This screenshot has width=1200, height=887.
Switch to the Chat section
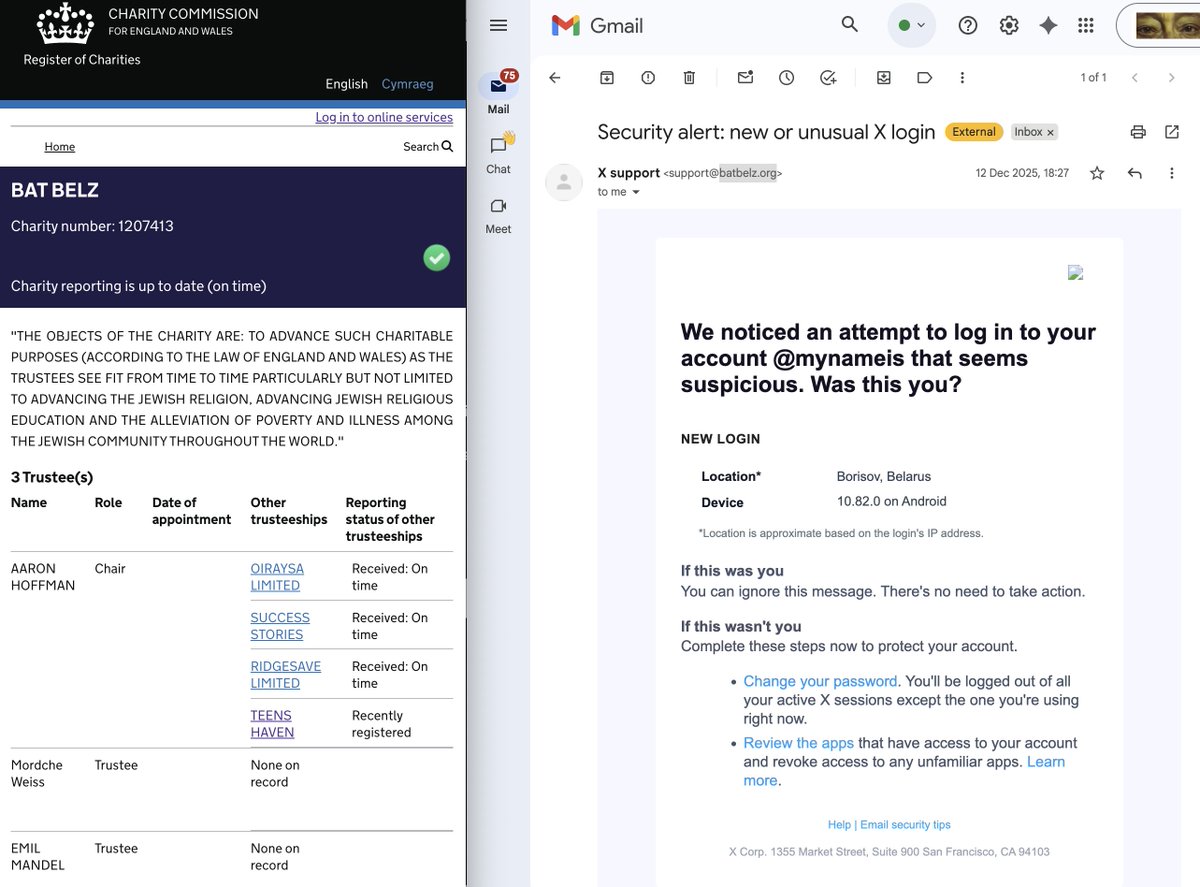click(498, 155)
